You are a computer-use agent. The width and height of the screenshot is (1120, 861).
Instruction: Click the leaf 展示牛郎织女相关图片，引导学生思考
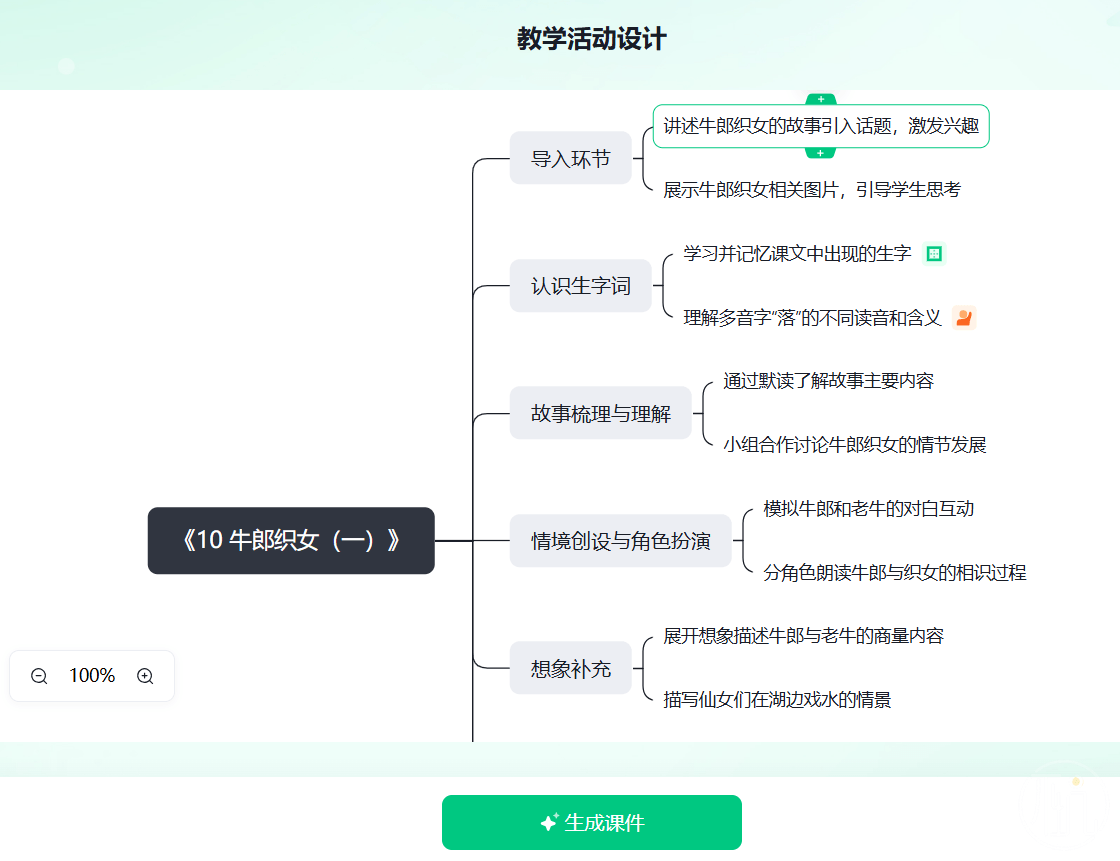click(x=812, y=190)
